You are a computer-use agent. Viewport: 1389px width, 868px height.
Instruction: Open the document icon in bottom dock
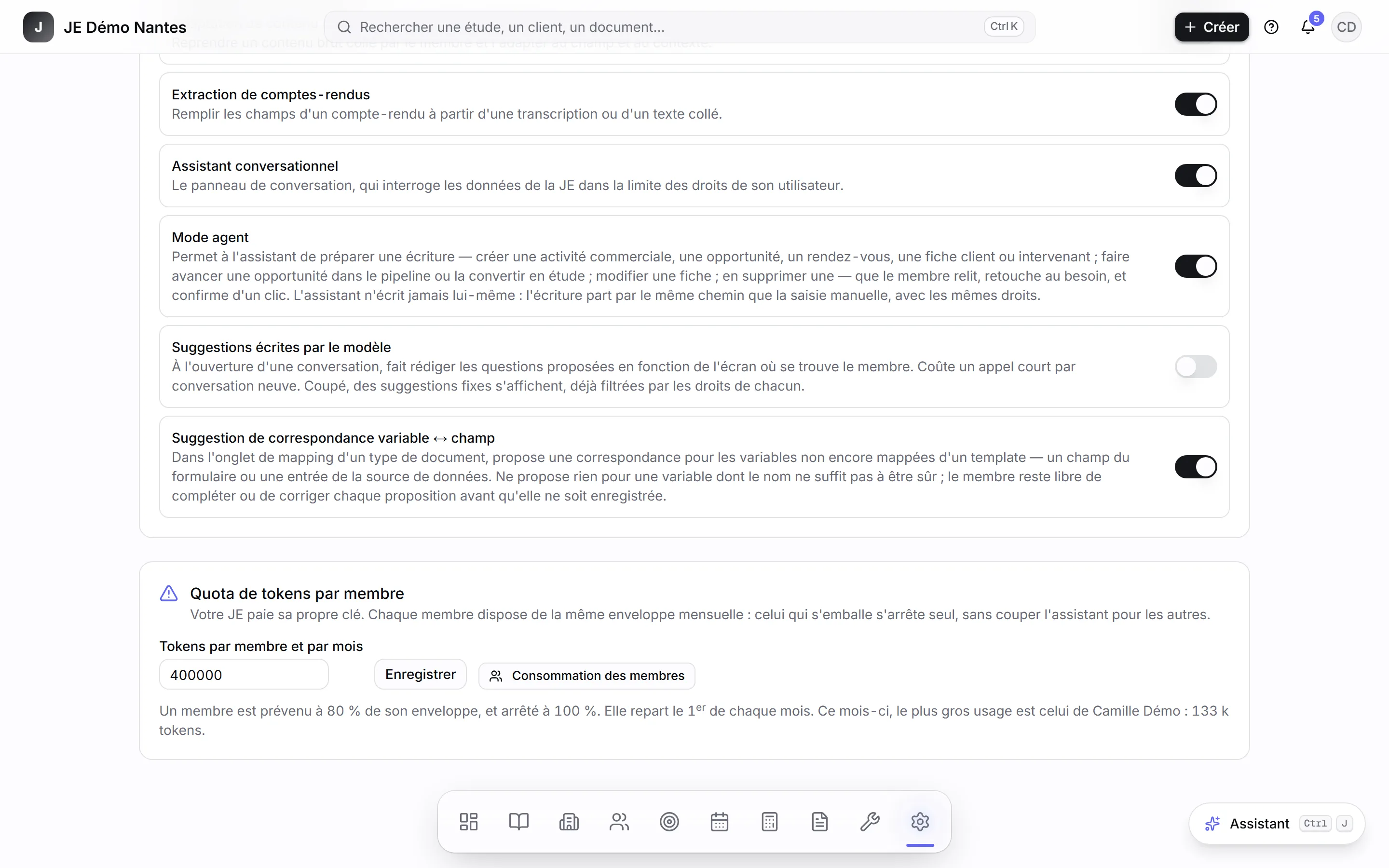coord(819,822)
